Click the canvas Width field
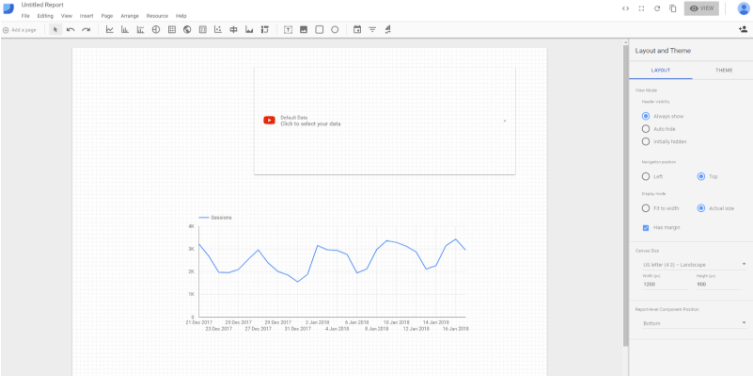The width and height of the screenshot is (753, 376). 665,284
